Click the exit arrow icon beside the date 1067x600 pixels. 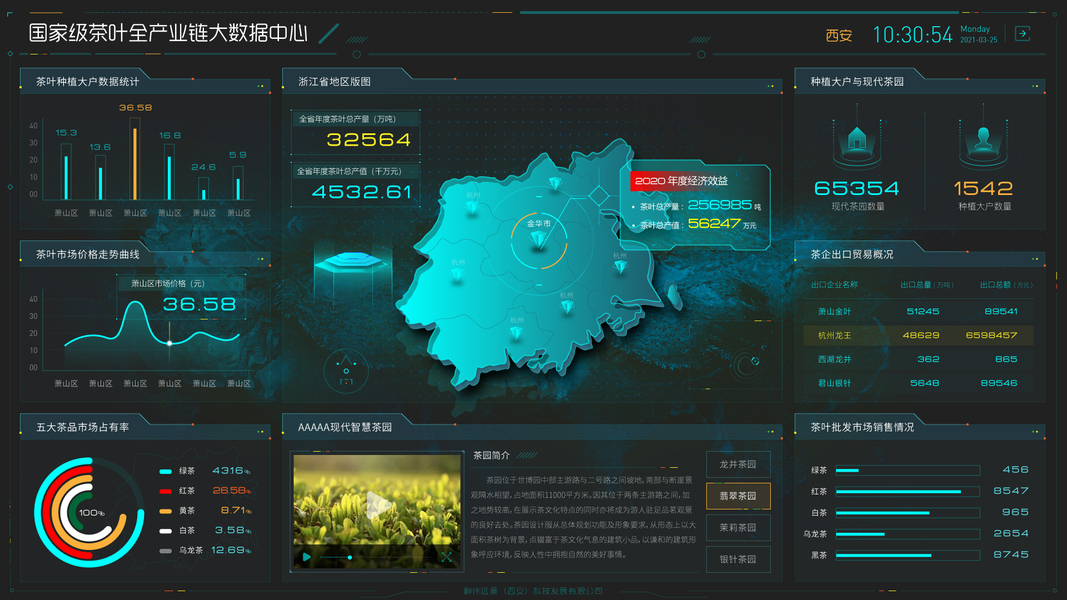pyautogui.click(x=1022, y=33)
